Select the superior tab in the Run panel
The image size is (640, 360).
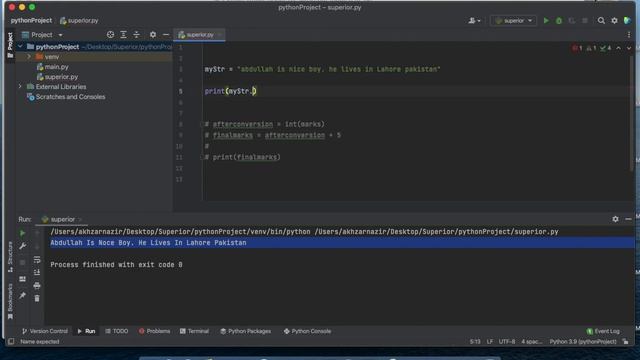point(62,220)
